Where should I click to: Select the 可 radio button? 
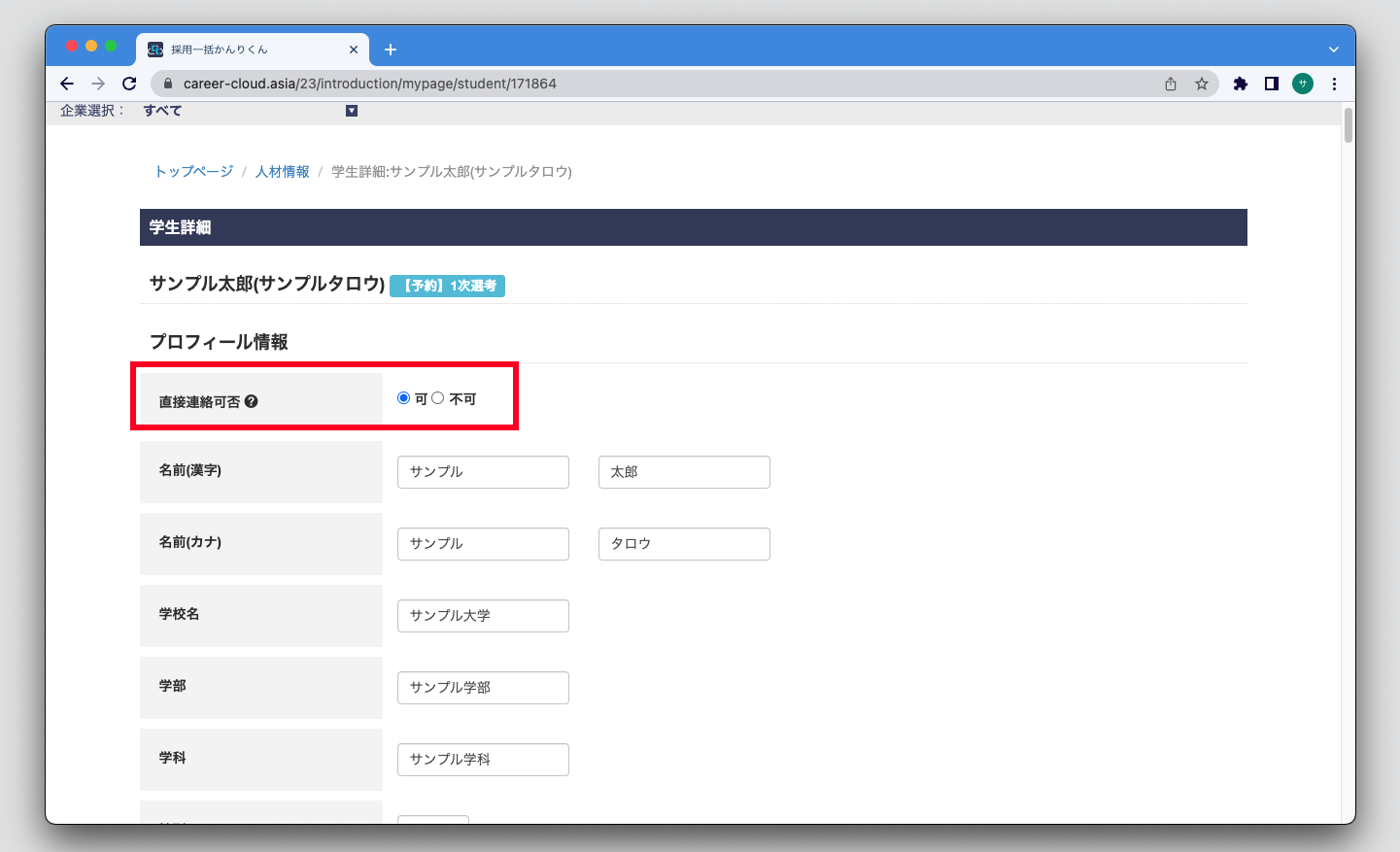click(404, 398)
